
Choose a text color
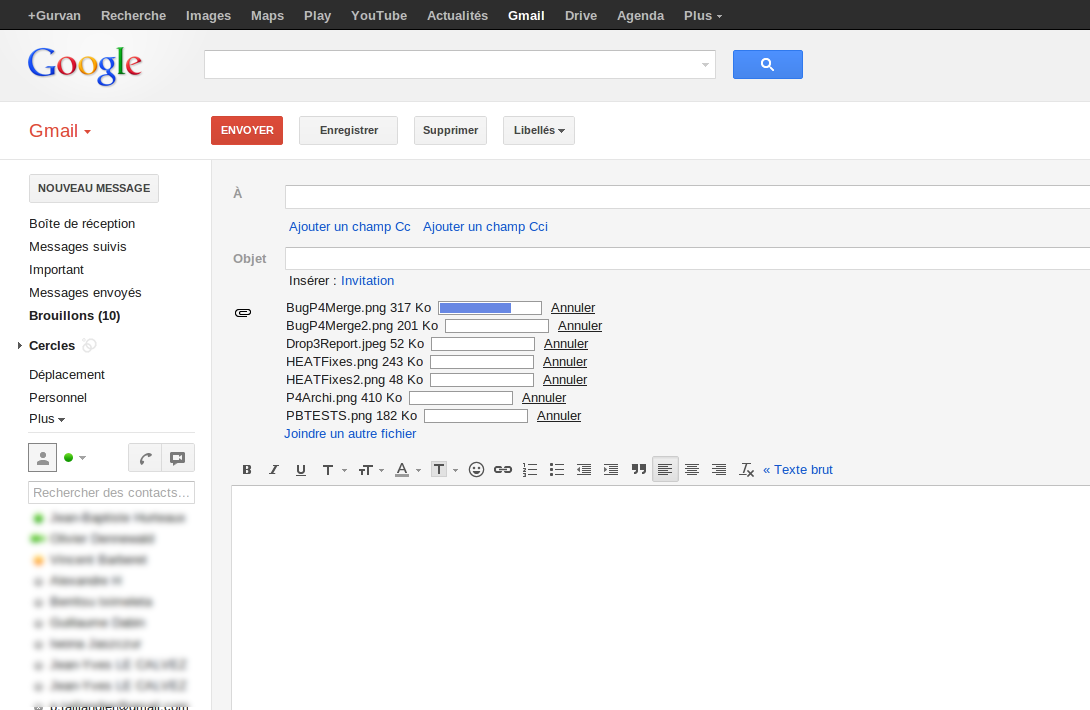click(x=408, y=470)
